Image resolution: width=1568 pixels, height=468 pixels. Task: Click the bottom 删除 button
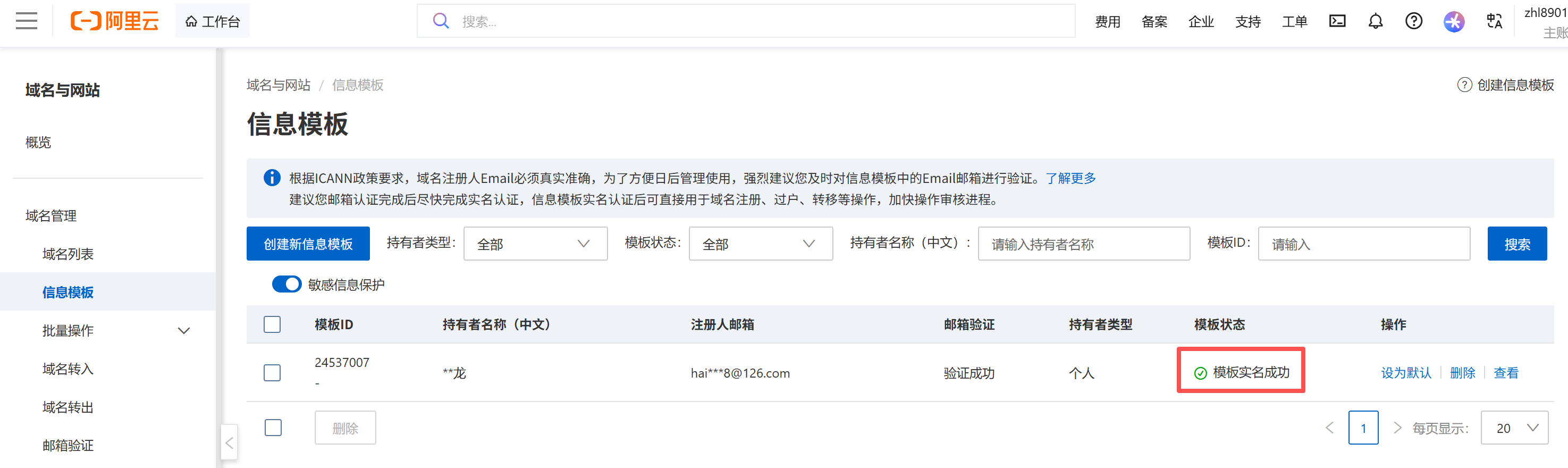[345, 428]
